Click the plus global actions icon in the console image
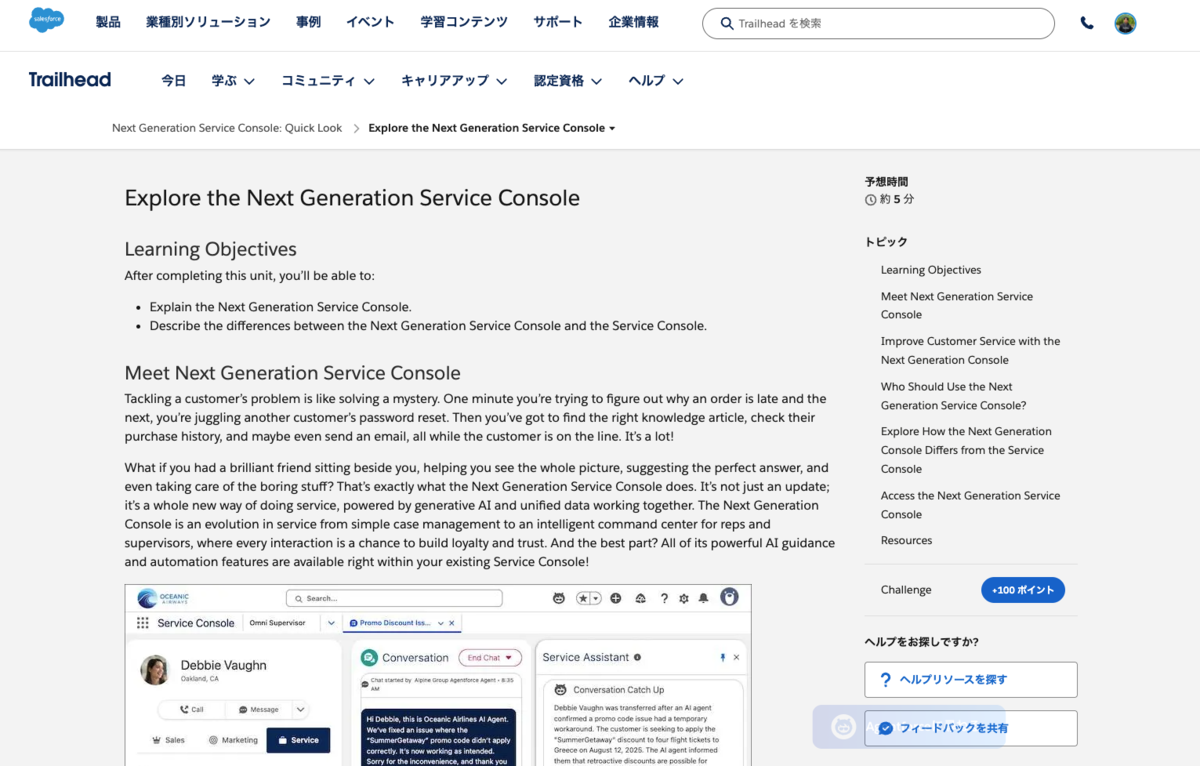This screenshot has height=766, width=1200. (x=615, y=598)
